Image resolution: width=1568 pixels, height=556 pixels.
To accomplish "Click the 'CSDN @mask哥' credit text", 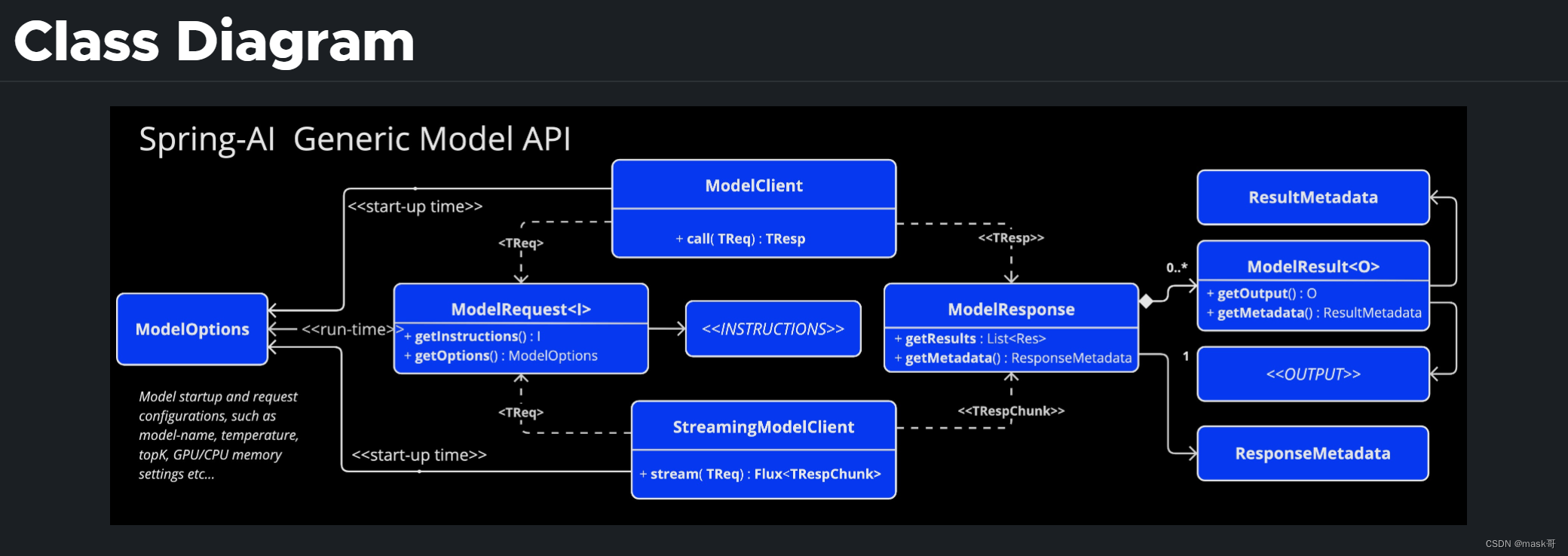I will pos(1521,543).
